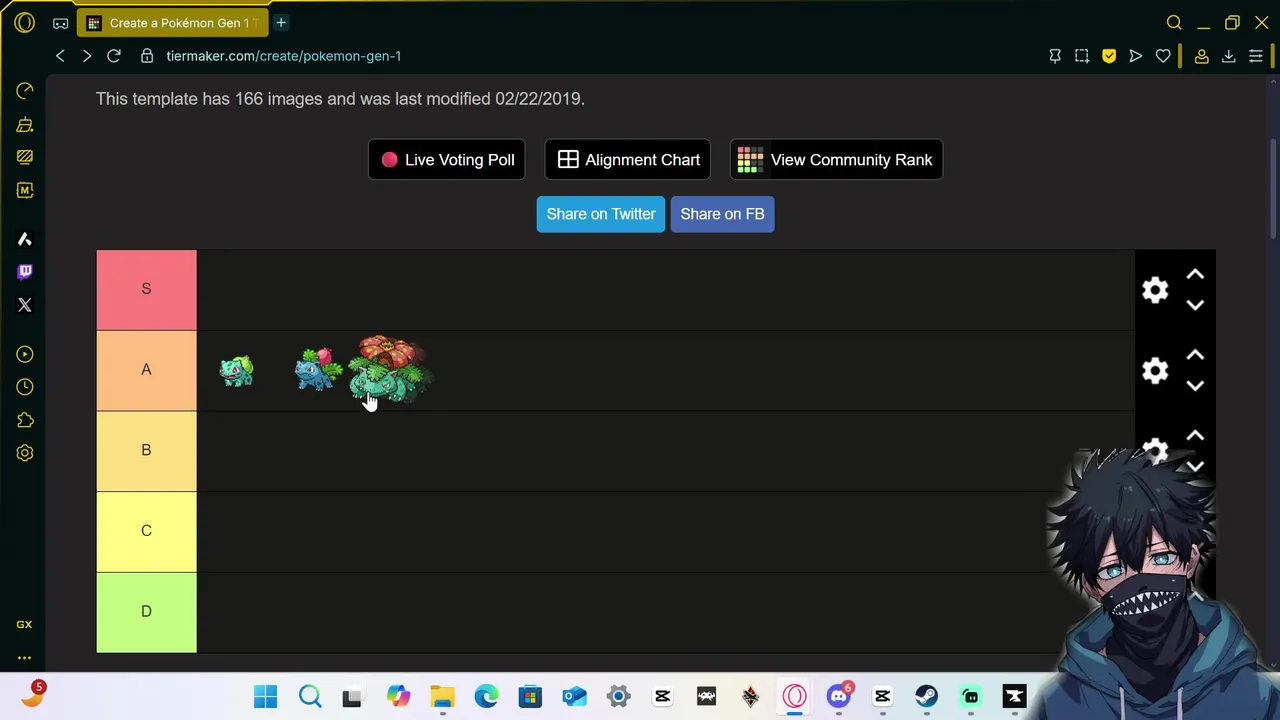Open settings gear for tier A
The width and height of the screenshot is (1280, 720).
coord(1155,371)
